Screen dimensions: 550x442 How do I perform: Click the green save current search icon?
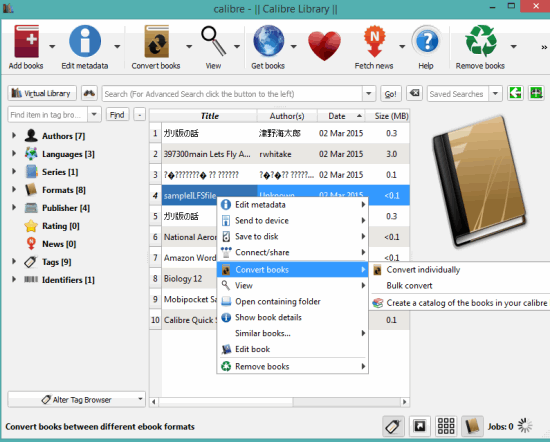click(536, 93)
